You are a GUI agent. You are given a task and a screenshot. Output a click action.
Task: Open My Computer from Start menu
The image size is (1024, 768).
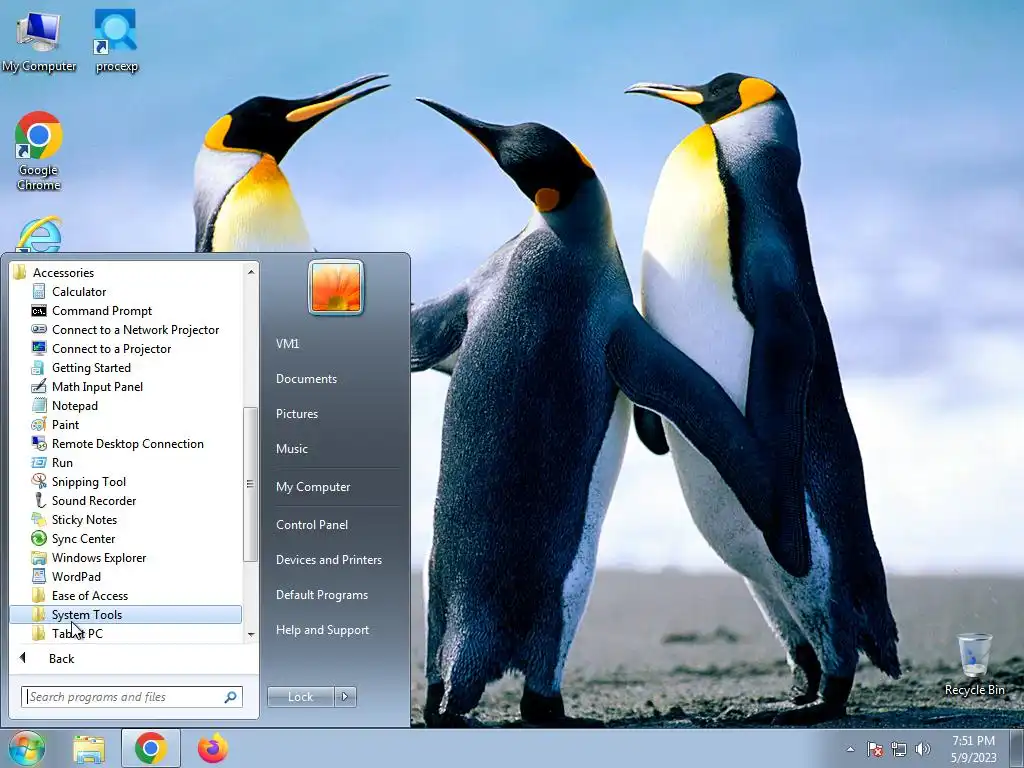[313, 487]
